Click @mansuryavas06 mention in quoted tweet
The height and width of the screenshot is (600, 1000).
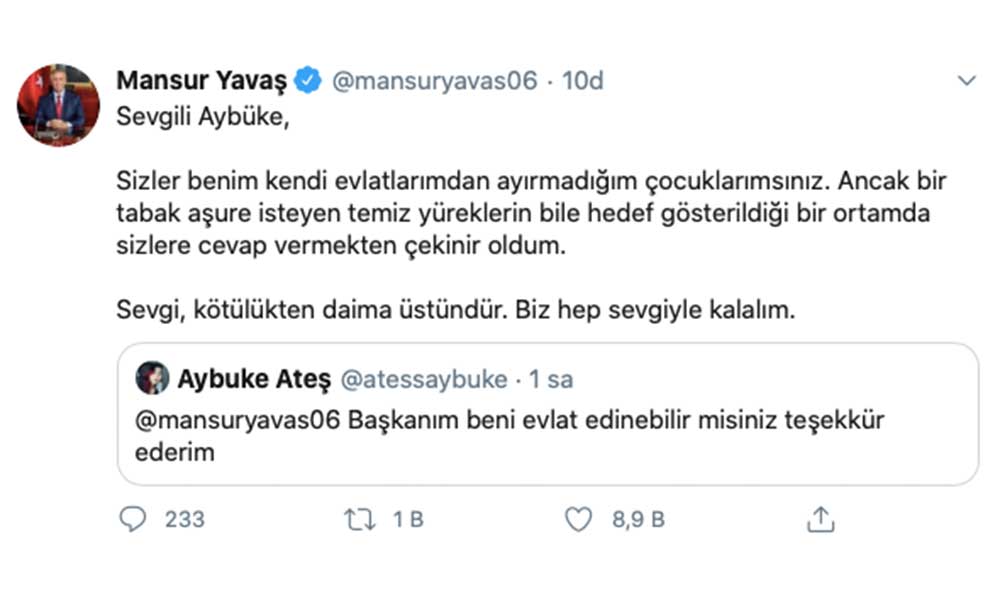click(237, 420)
